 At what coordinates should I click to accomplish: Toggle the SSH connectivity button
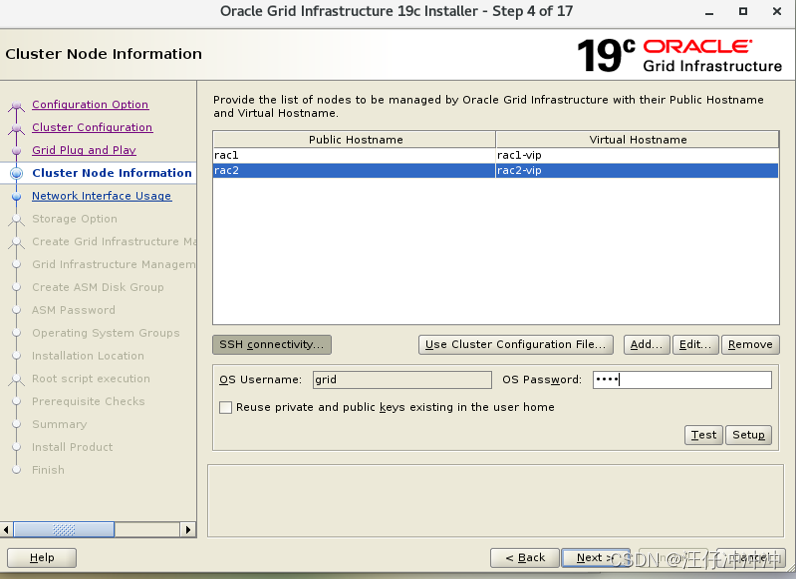[x=272, y=345]
